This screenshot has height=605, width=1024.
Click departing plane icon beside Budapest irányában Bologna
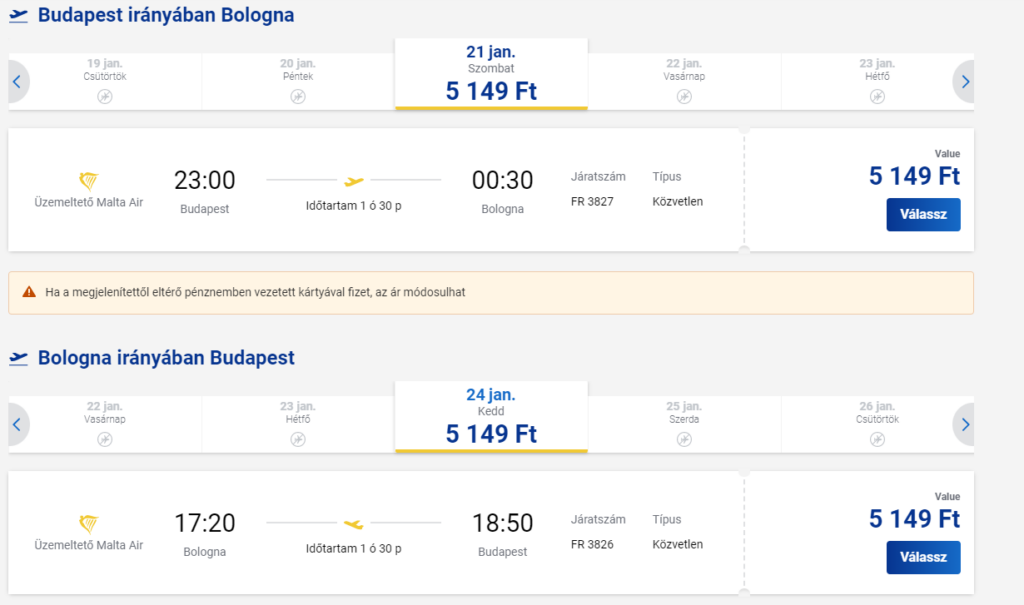coord(18,16)
